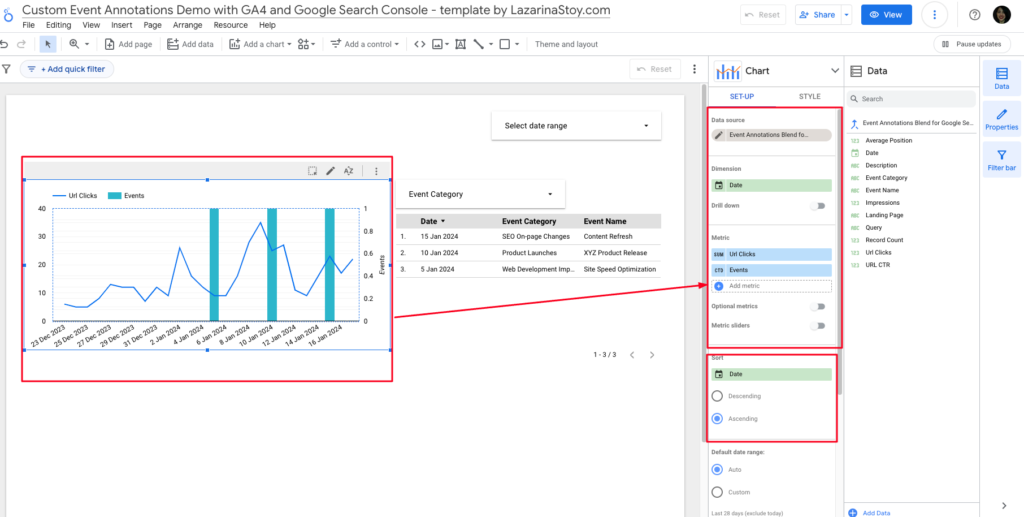This screenshot has width=1024, height=517.
Task: Open the shape type dropdown arrow
Action: click(x=517, y=44)
